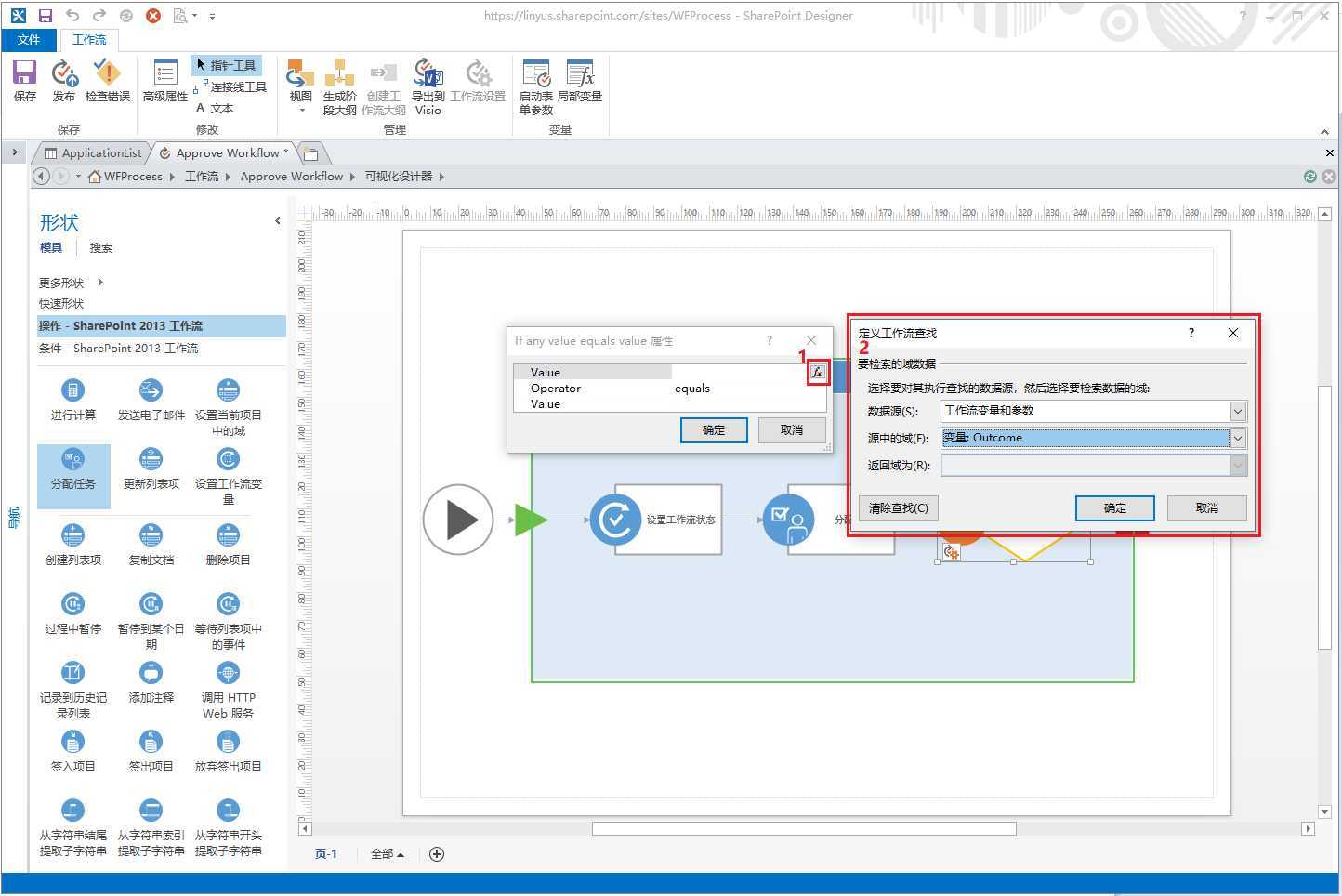Click the canvas horizontal scrollbar

[804, 828]
